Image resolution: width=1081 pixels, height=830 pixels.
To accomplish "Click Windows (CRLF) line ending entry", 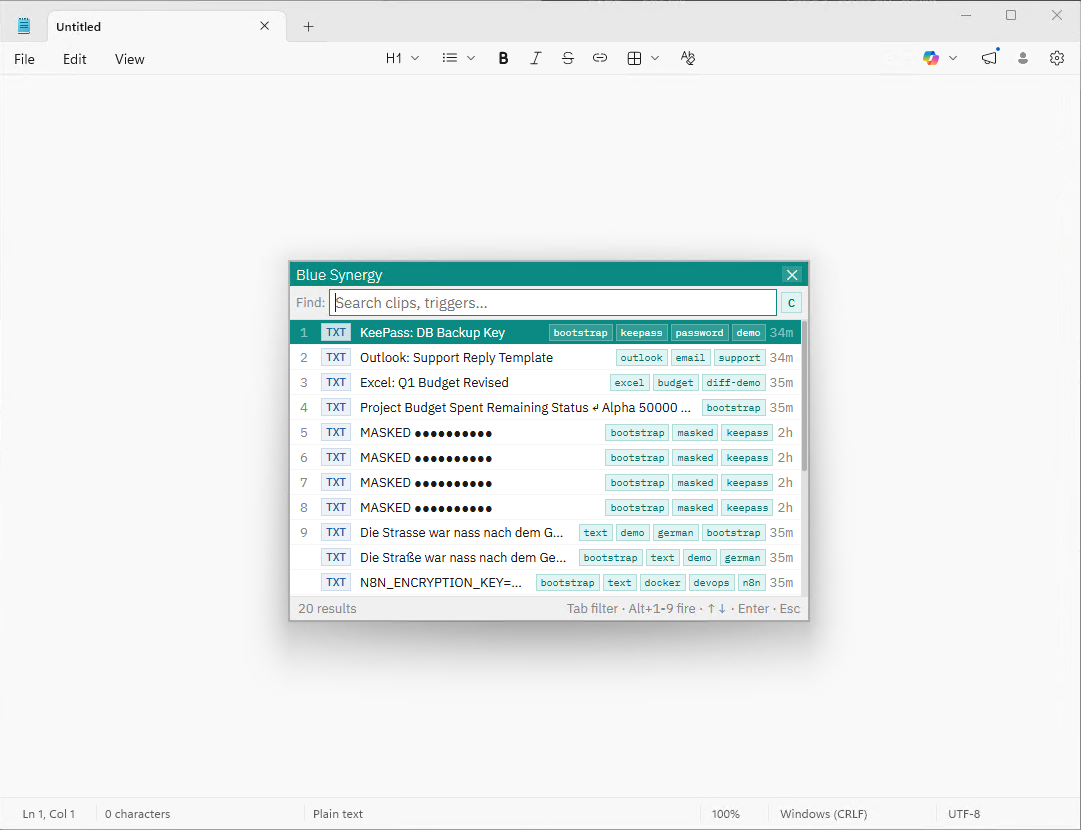I will click(x=824, y=814).
